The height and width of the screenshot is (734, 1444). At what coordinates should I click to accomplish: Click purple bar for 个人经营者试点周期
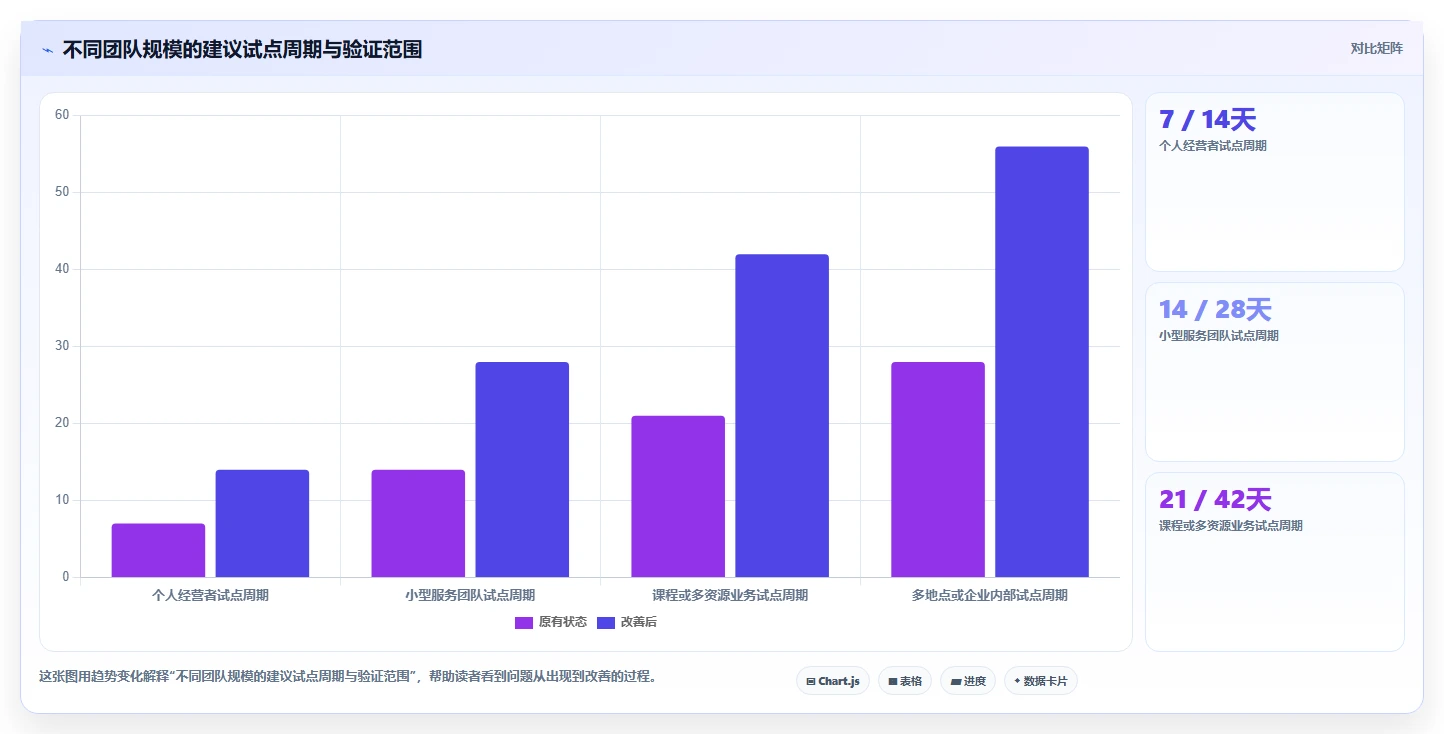(158, 550)
